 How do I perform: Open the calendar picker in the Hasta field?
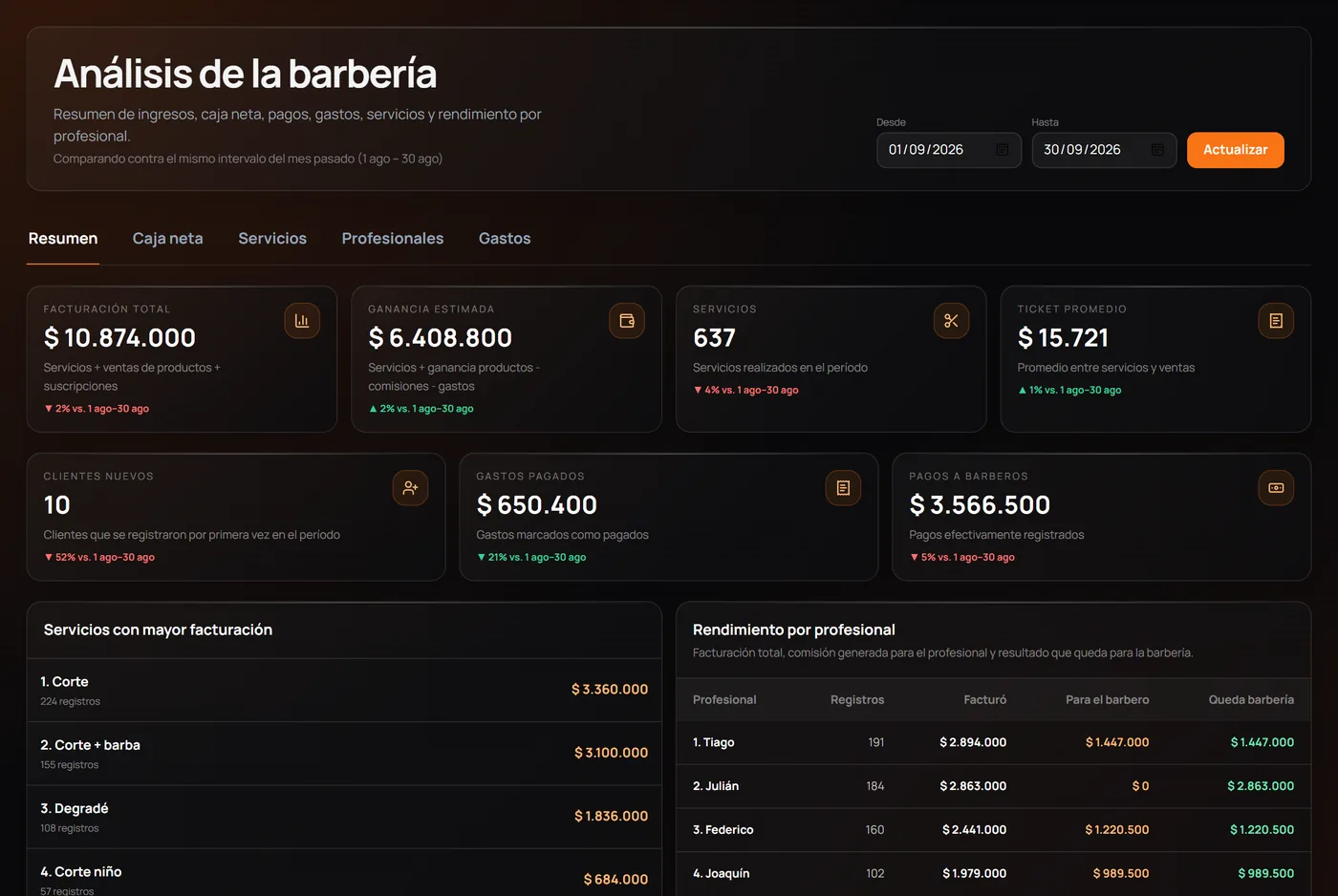click(x=1157, y=150)
